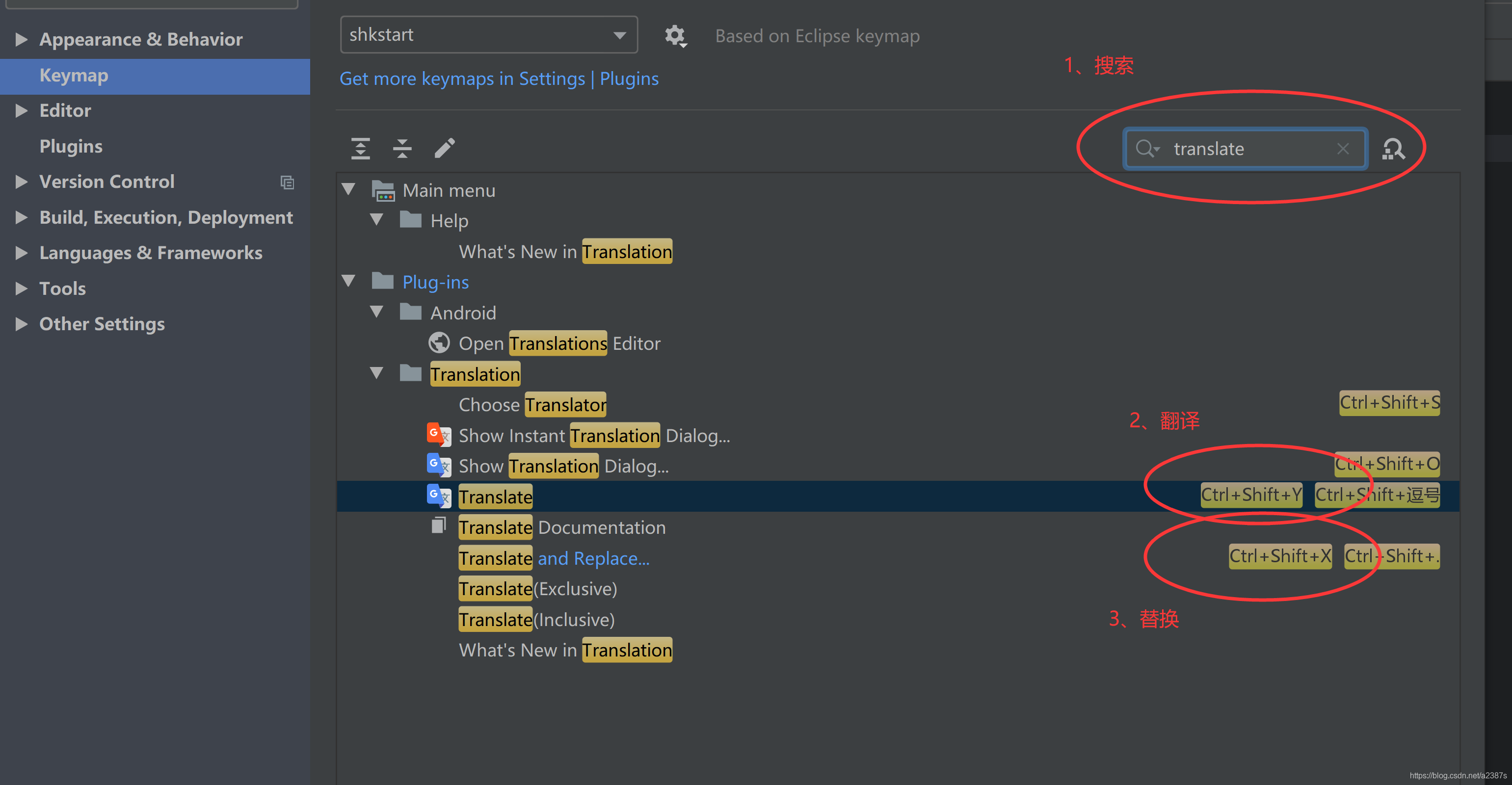Select Appearance & Behavior category
This screenshot has height=785, width=1512.
[x=141, y=39]
